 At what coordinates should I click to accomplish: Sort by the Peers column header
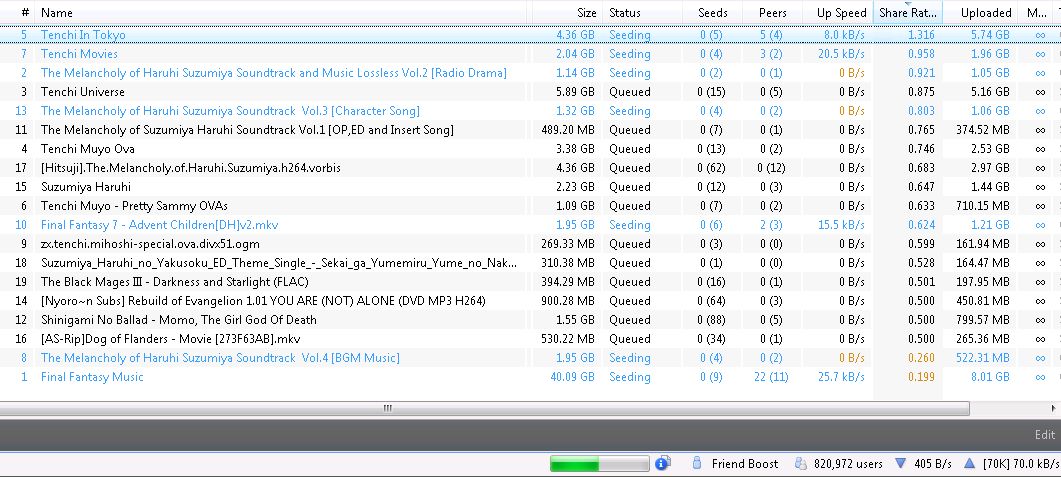(x=772, y=12)
